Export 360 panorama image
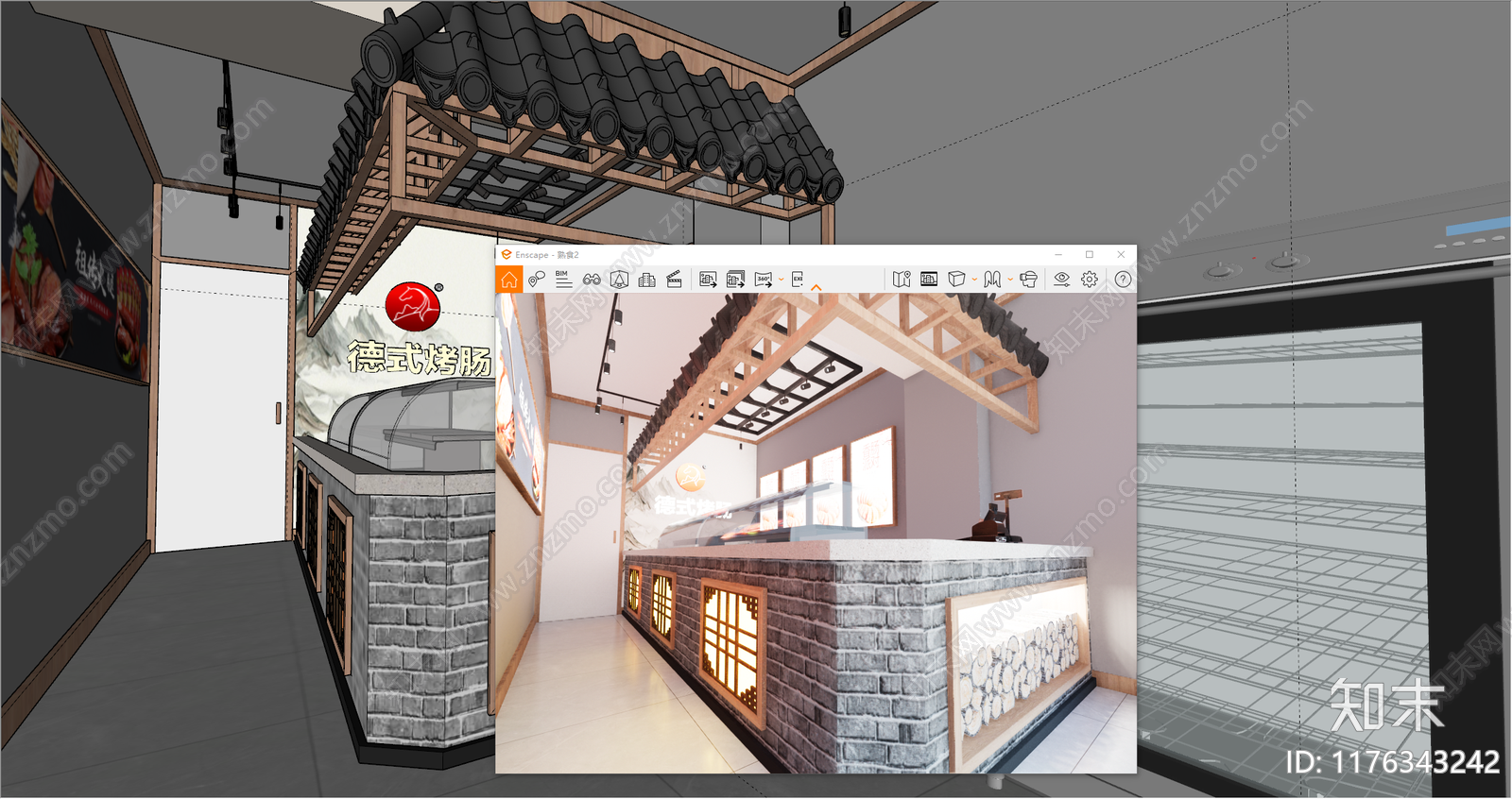This screenshot has height=799, width=1512. tap(764, 280)
